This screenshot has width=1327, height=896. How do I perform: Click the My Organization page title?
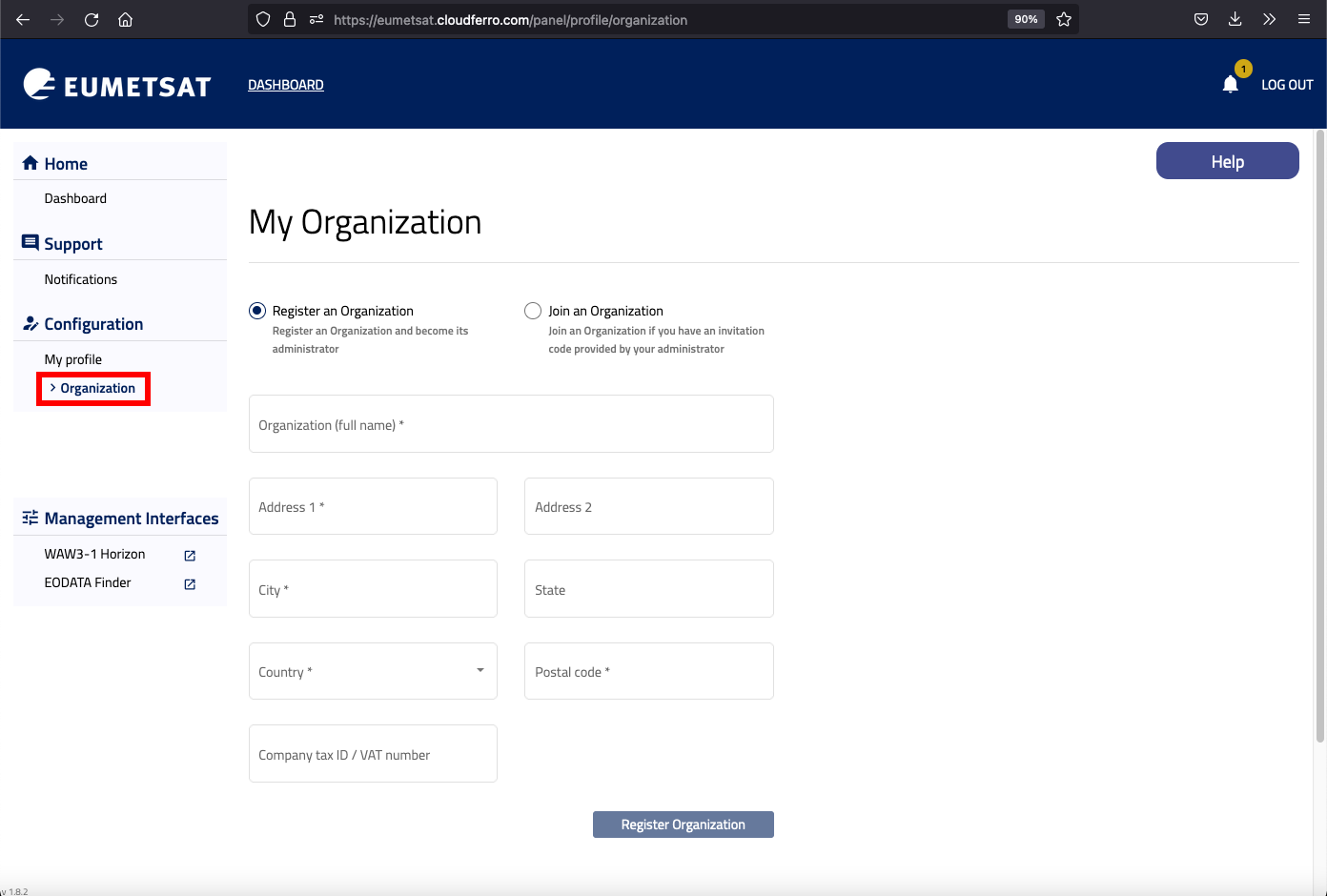coord(365,222)
